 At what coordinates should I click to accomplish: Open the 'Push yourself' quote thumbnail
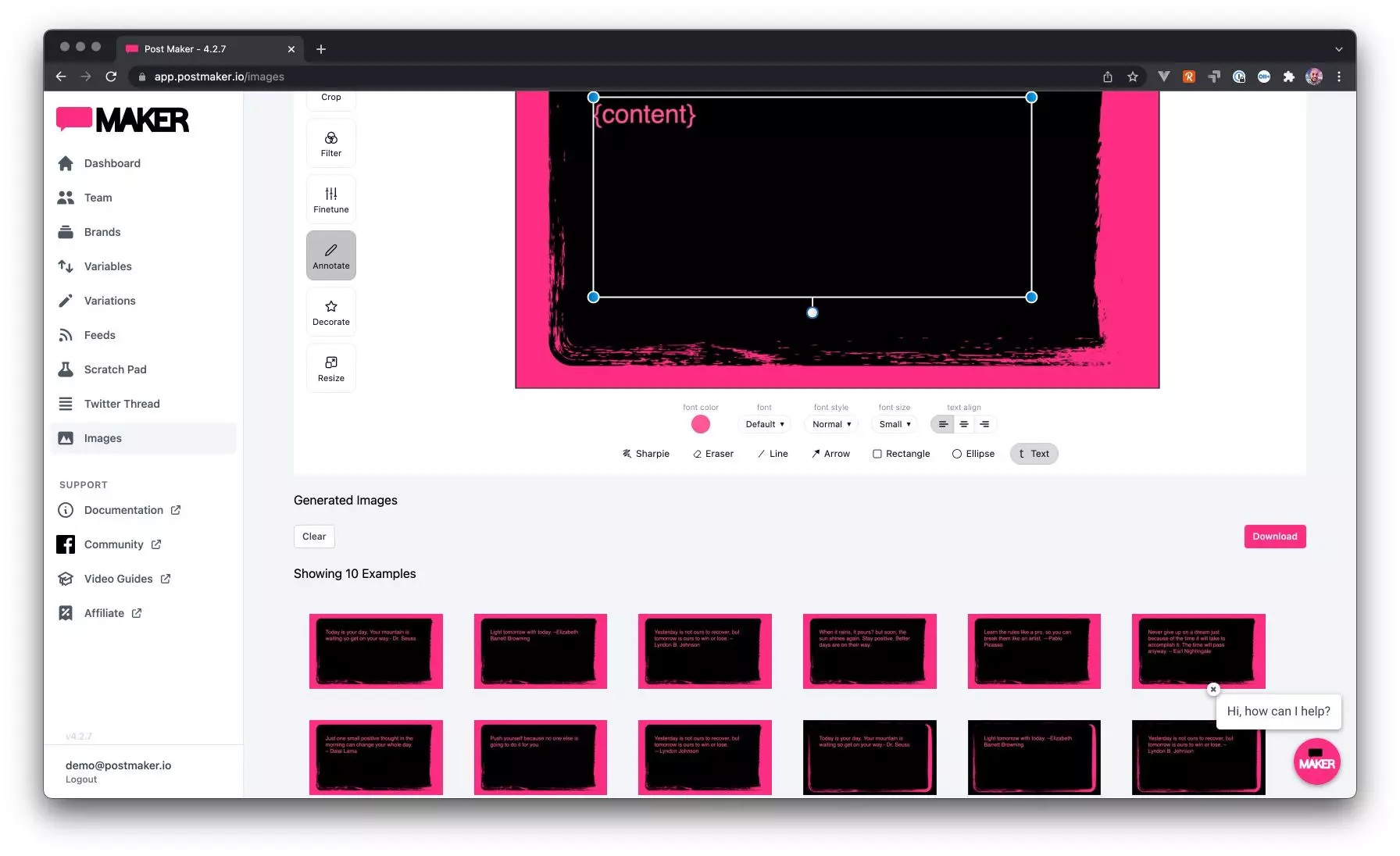pyautogui.click(x=541, y=758)
